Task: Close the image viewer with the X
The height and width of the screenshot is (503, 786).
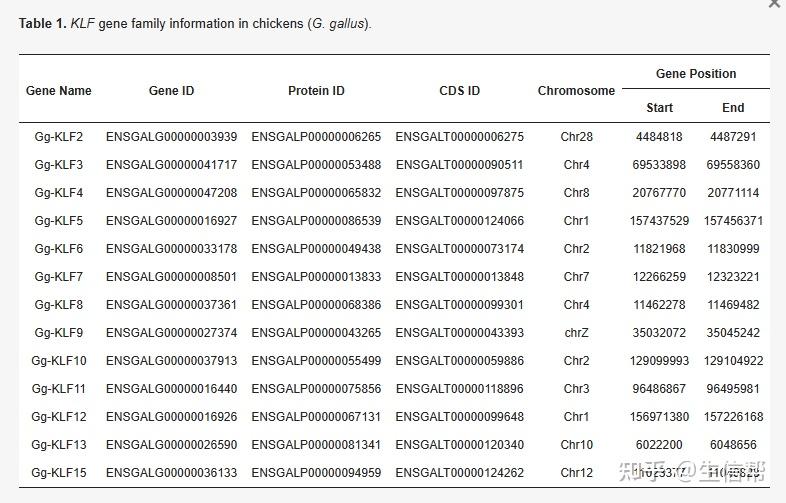Action: tap(774, 4)
